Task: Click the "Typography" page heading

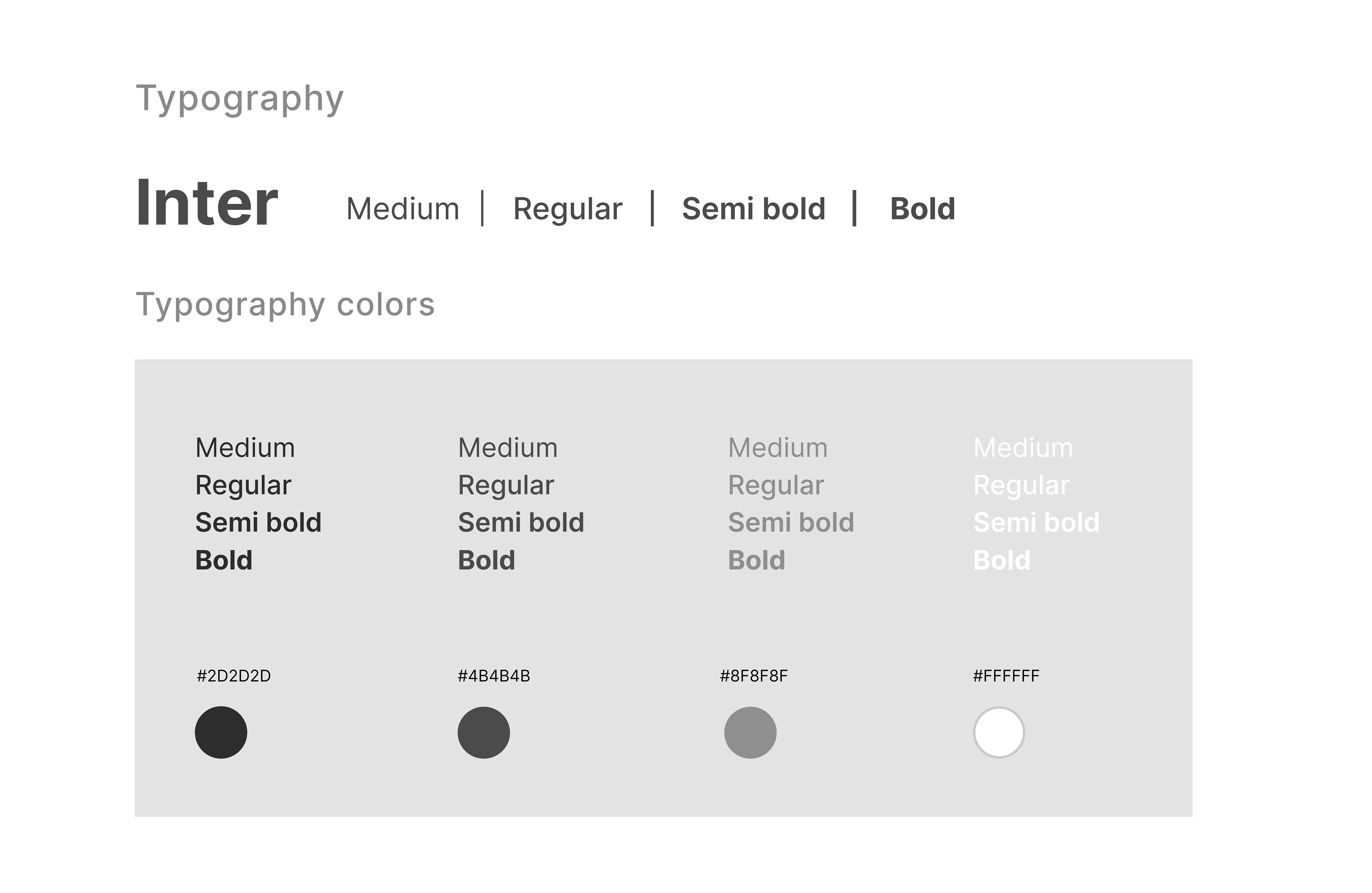Action: (x=239, y=99)
